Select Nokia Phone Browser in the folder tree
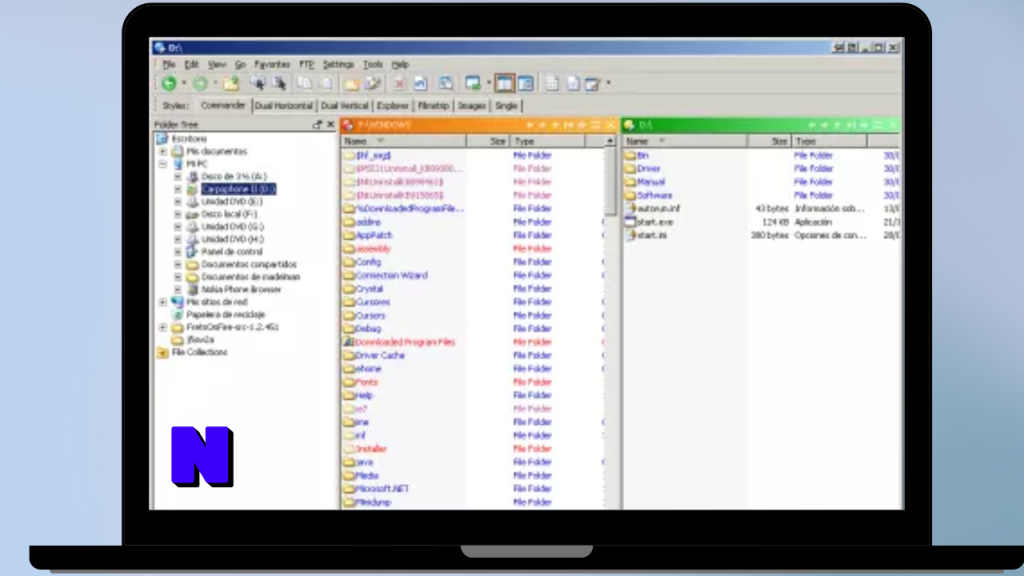The image size is (1024, 576). 241,289
